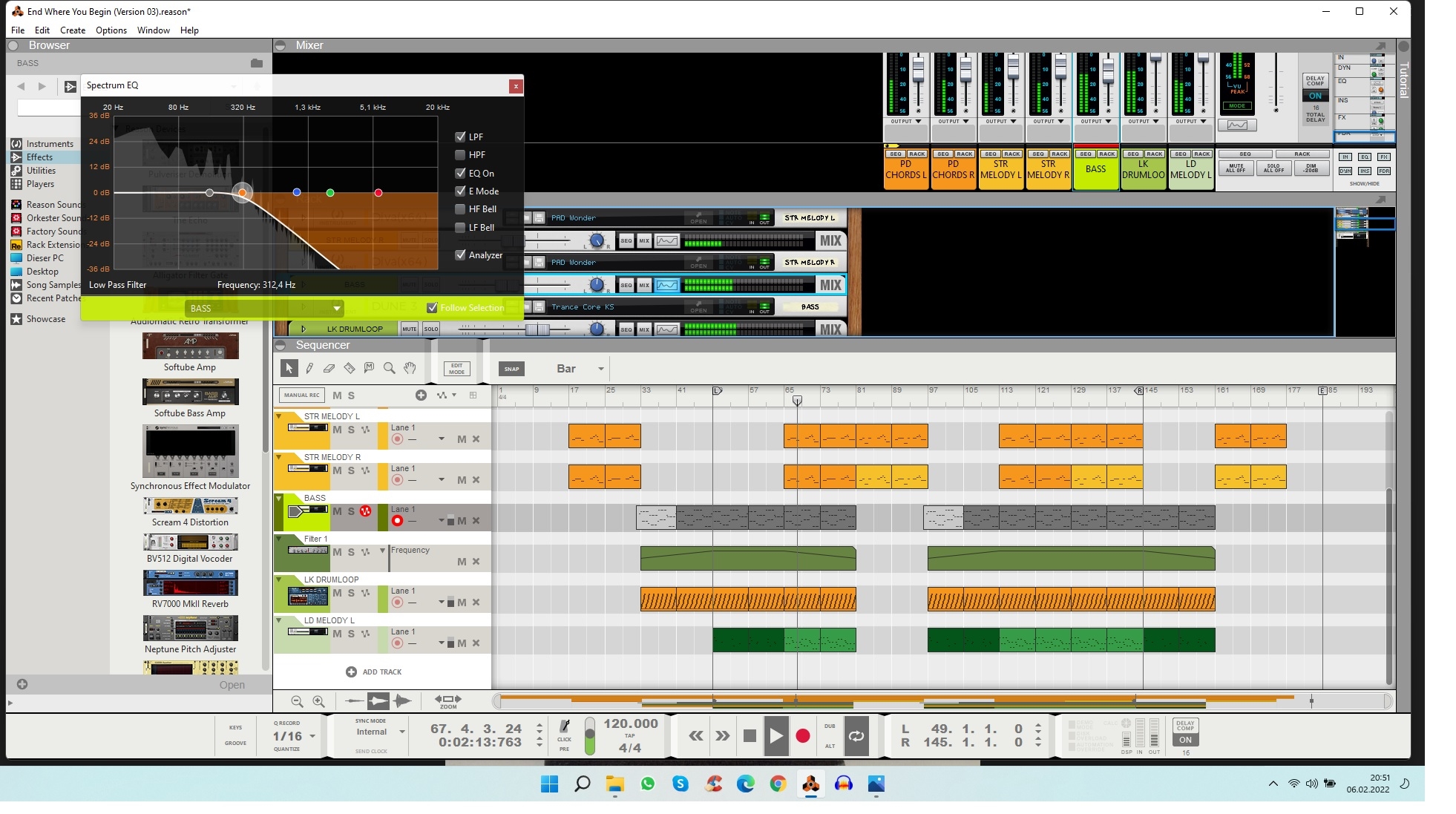Image resolution: width=1456 pixels, height=814 pixels.
Task: Select the arrow Selection tool in sequencer
Action: (x=289, y=368)
